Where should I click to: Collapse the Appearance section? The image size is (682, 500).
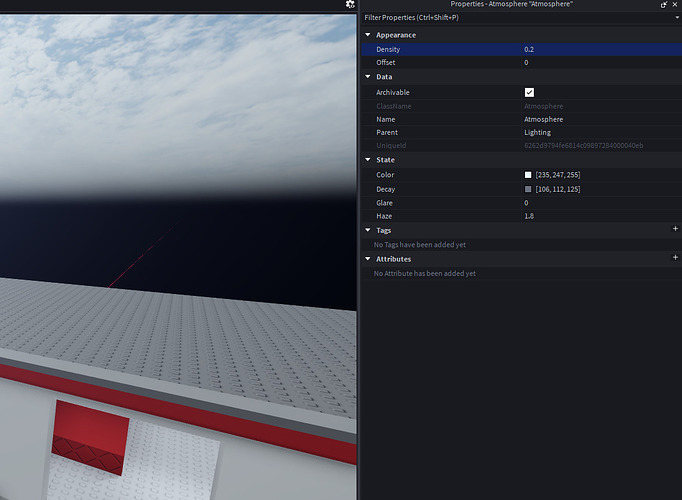368,34
